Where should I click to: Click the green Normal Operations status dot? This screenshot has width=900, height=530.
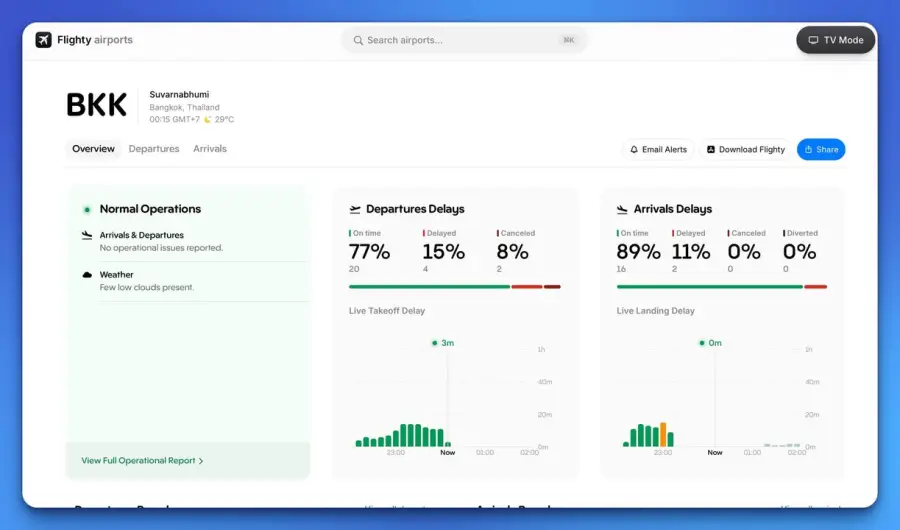pos(87,210)
